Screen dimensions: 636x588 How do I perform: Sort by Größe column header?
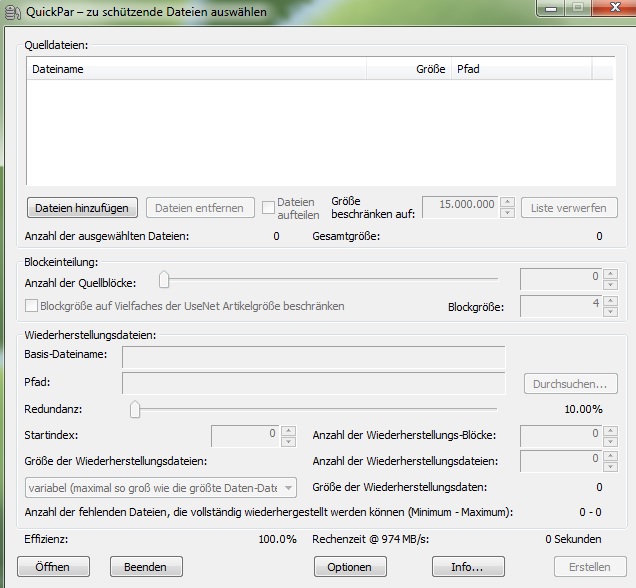409,69
